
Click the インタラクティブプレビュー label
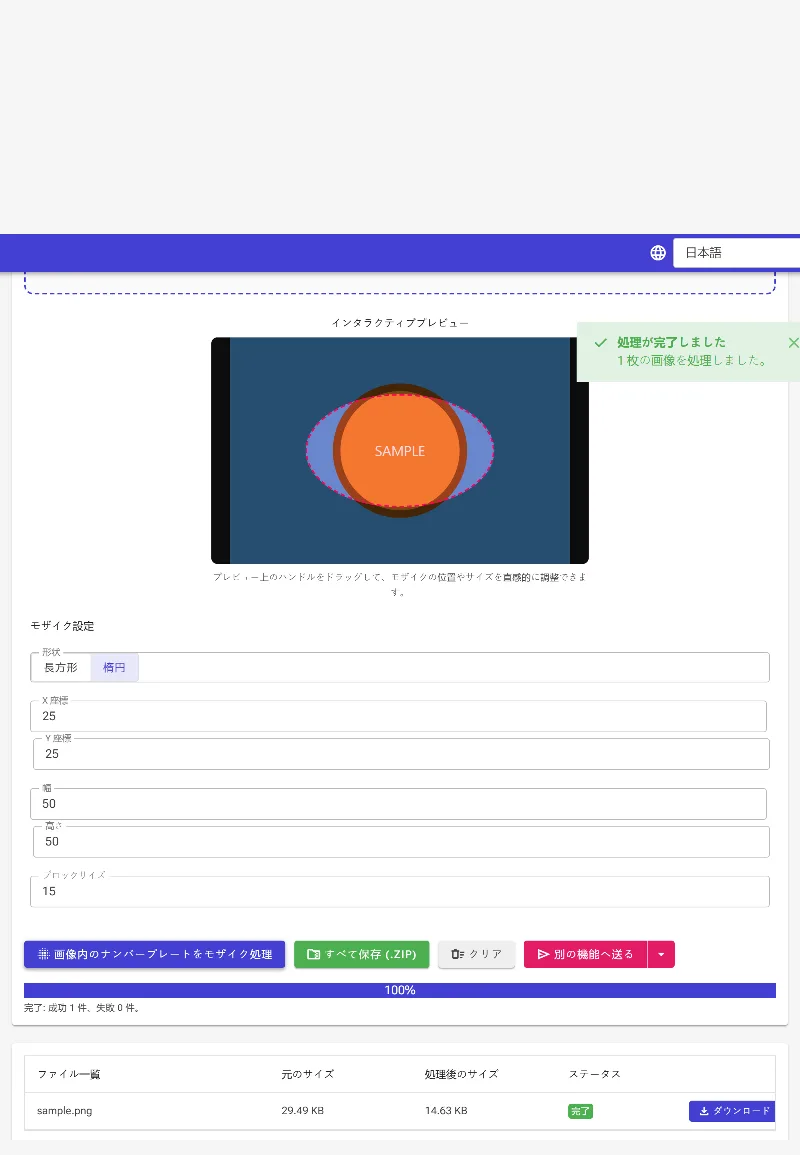point(399,323)
